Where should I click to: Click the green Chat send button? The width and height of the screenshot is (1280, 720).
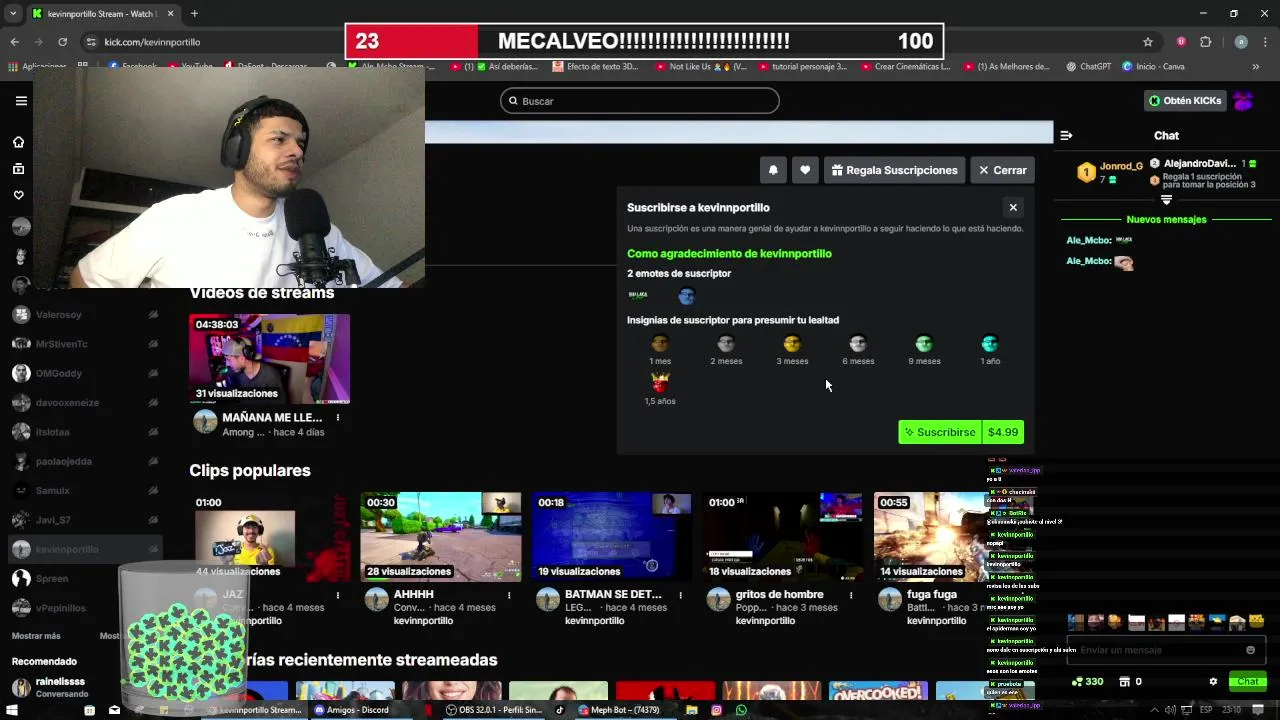pos(1248,682)
